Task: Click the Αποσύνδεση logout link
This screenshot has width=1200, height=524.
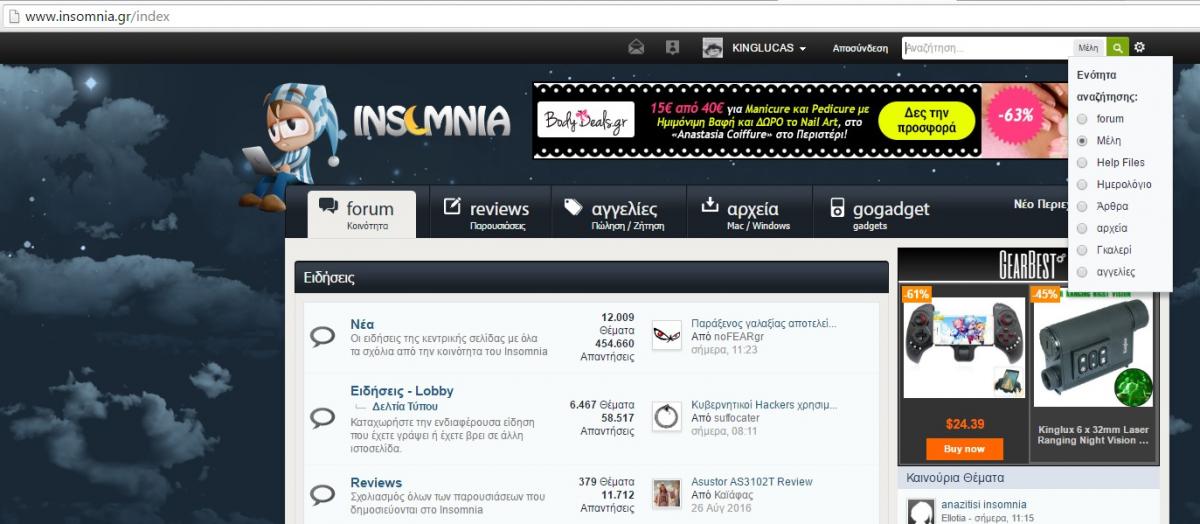Action: (860, 48)
